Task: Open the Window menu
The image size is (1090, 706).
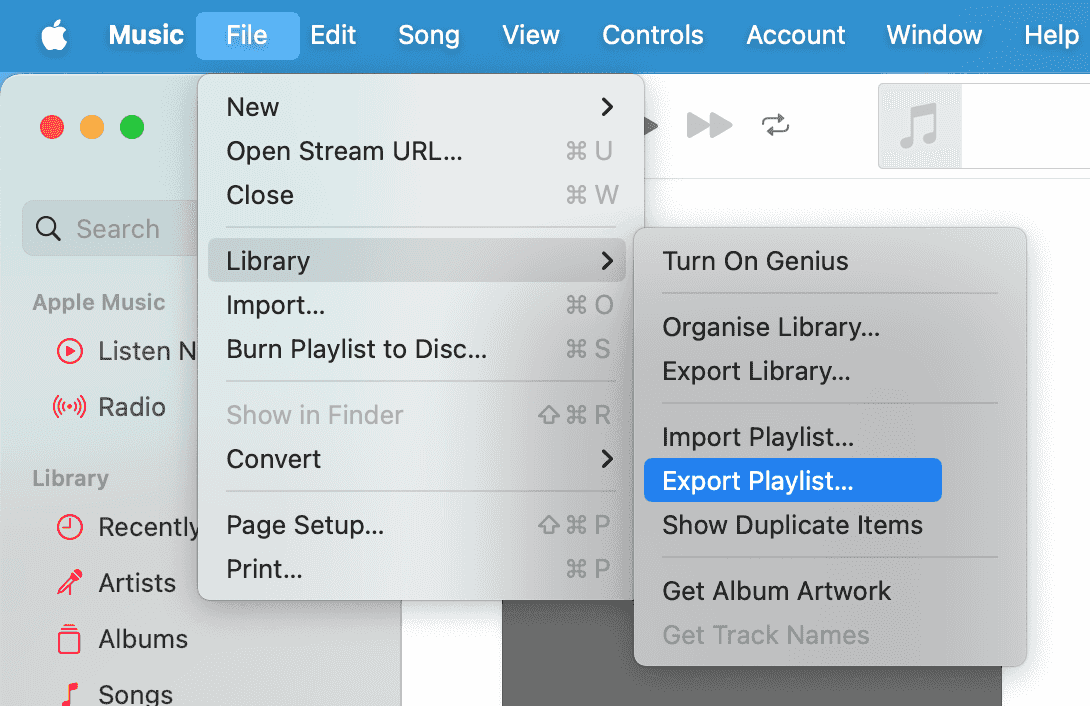Action: point(933,35)
